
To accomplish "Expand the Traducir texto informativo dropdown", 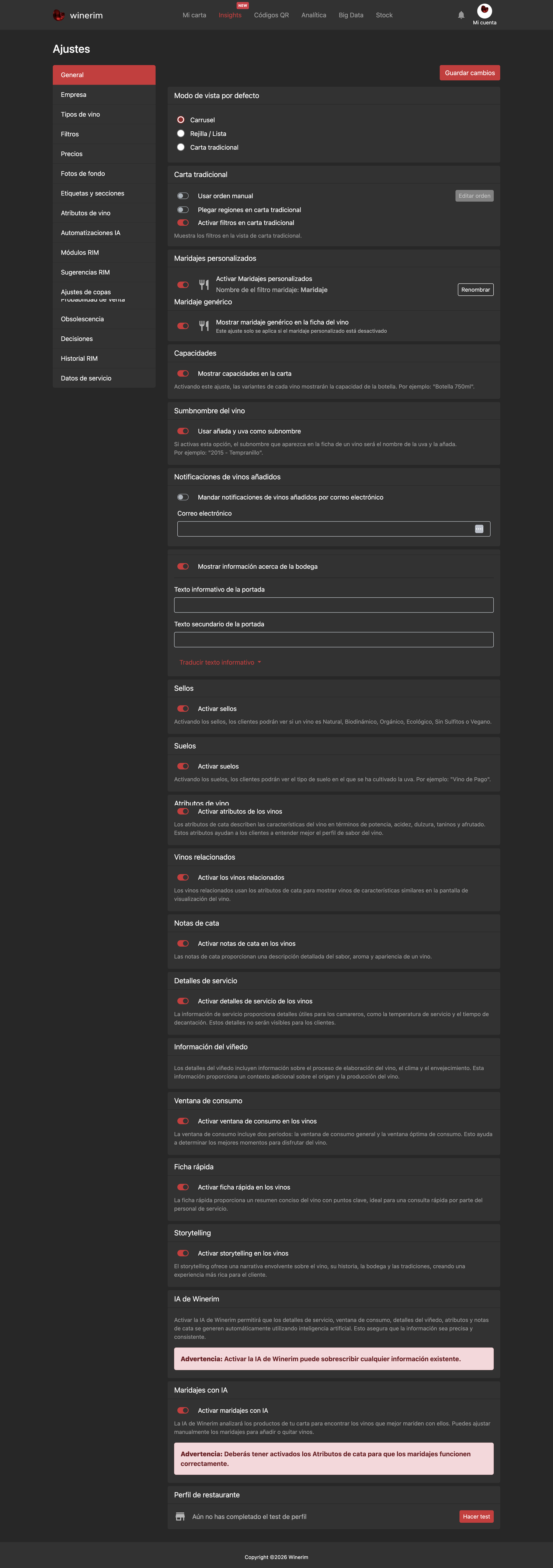I will pos(220,662).
